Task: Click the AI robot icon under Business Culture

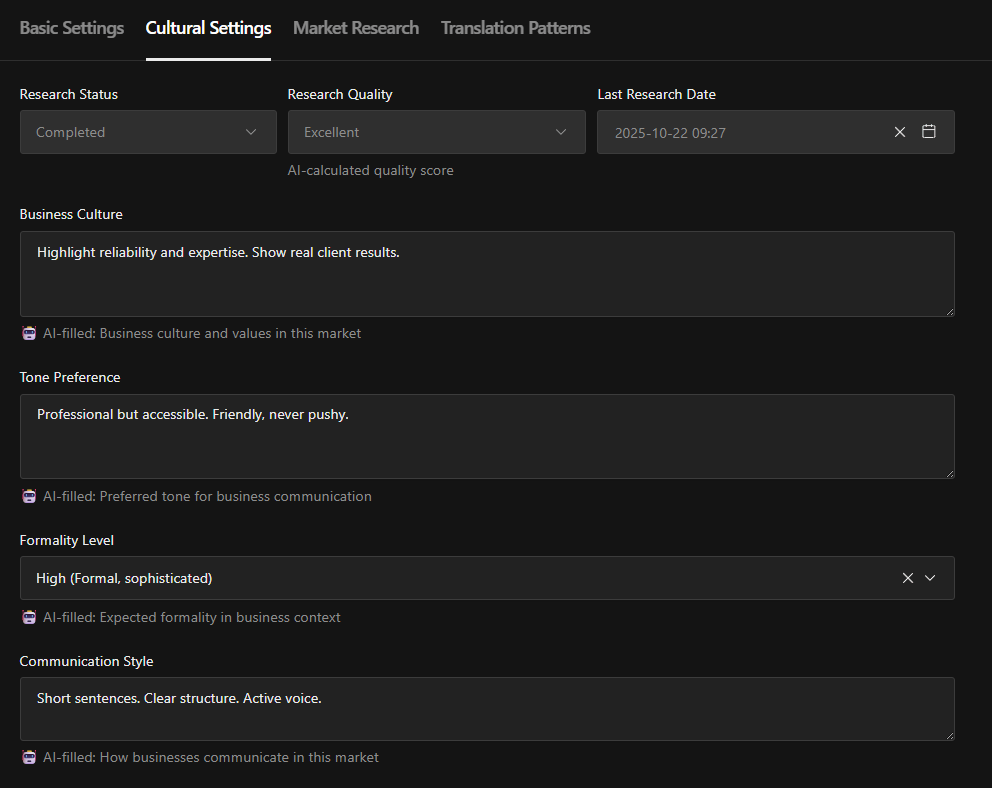Action: click(x=29, y=334)
